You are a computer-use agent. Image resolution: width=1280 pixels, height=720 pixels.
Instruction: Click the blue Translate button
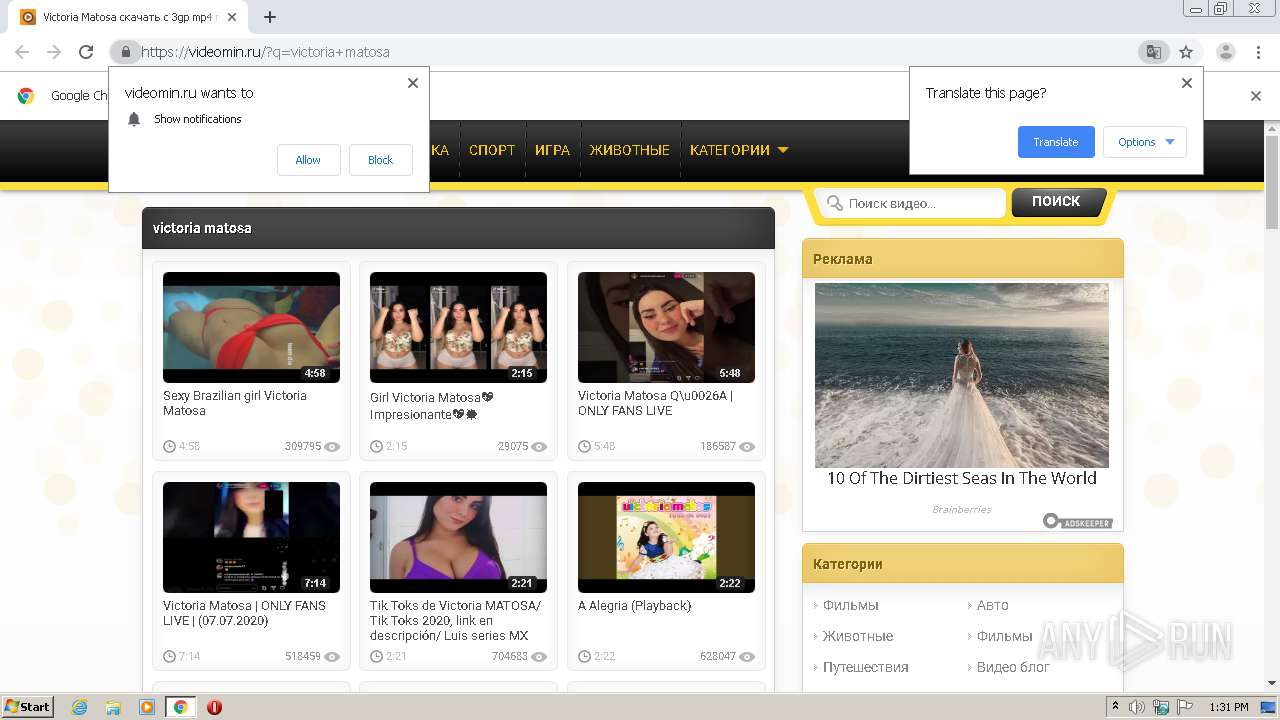pos(1056,142)
